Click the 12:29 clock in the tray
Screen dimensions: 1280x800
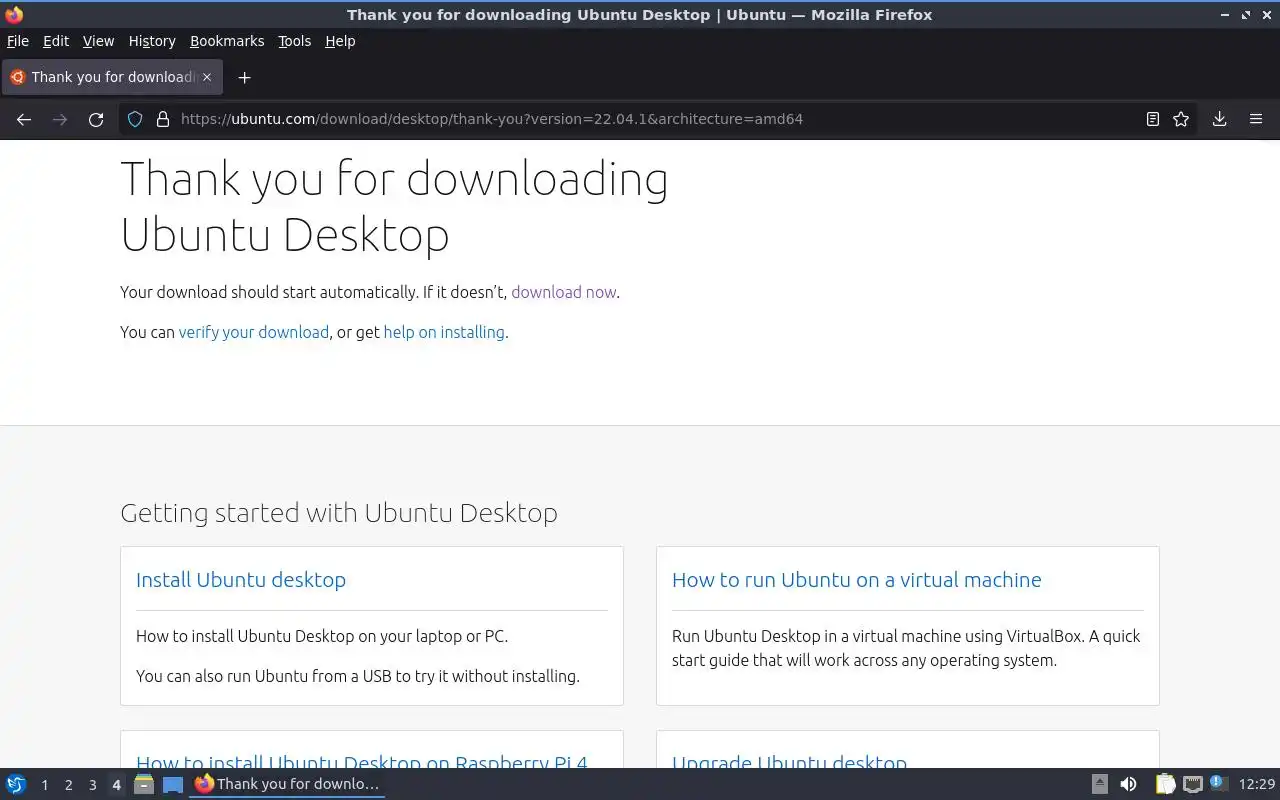point(1257,785)
